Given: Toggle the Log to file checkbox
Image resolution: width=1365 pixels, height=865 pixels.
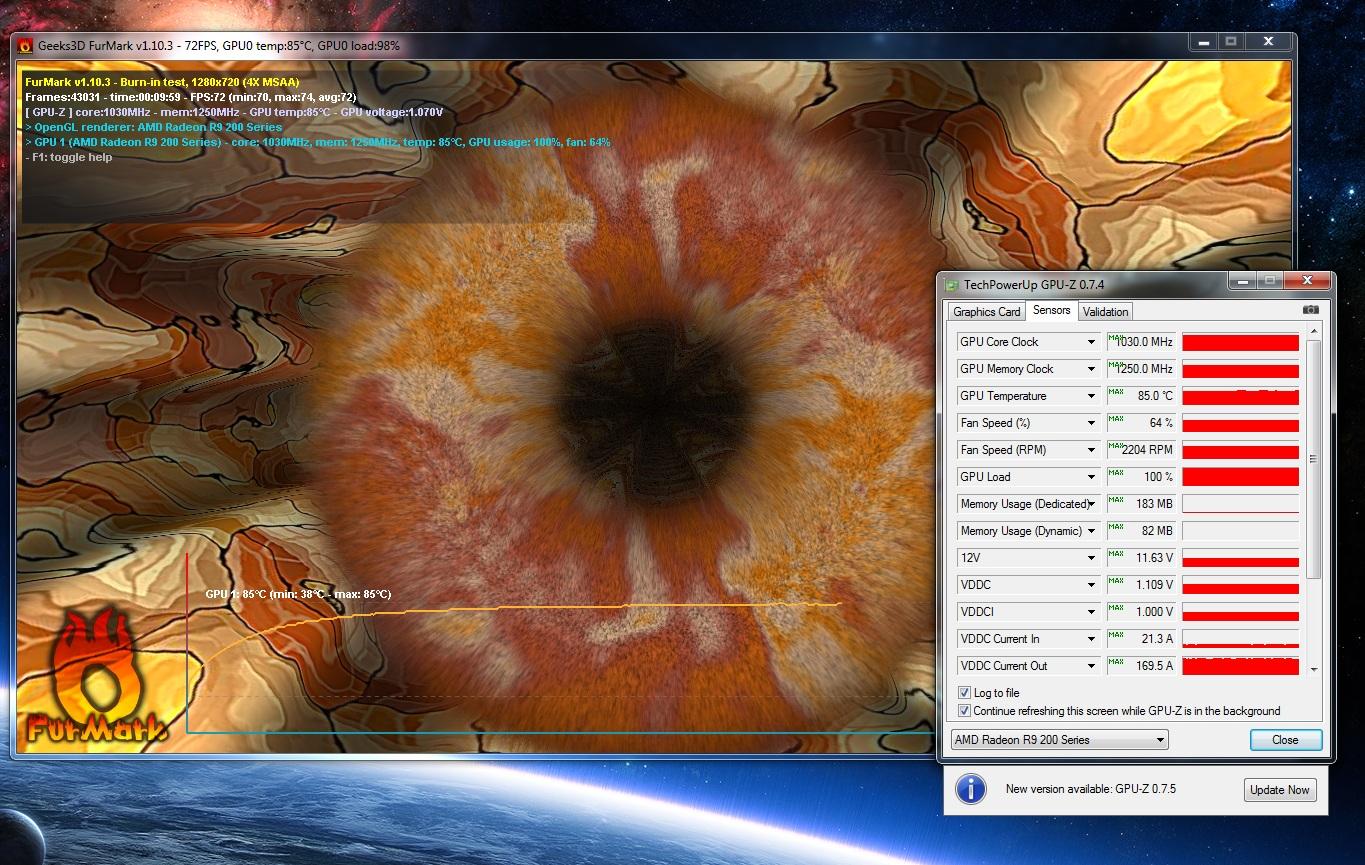Looking at the screenshot, I should (x=964, y=693).
